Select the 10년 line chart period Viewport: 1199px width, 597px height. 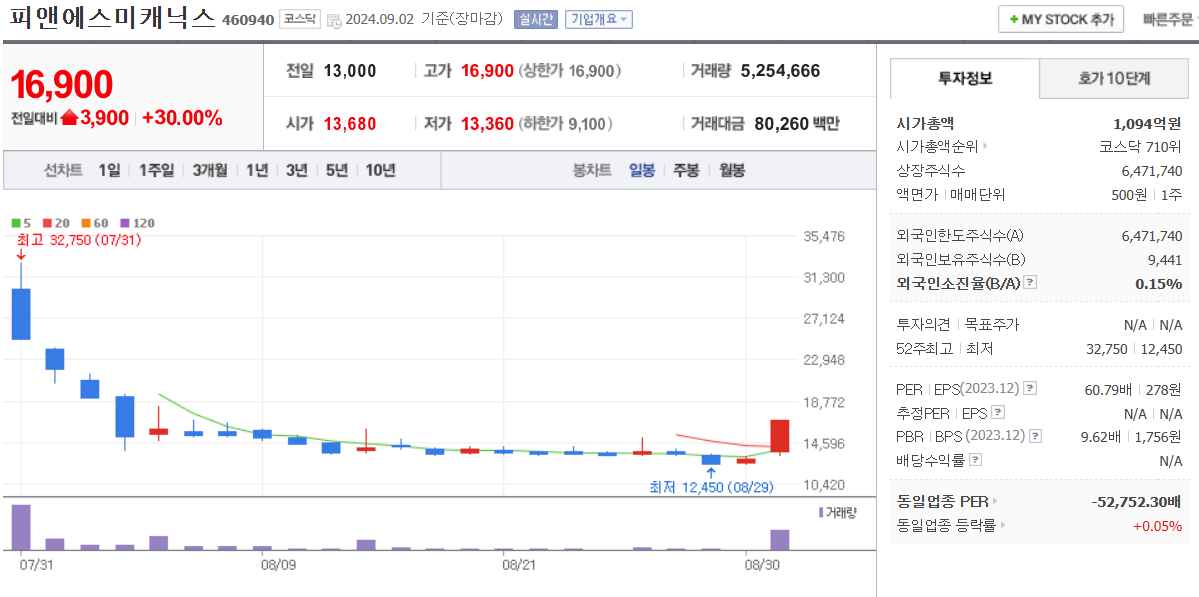(x=380, y=170)
